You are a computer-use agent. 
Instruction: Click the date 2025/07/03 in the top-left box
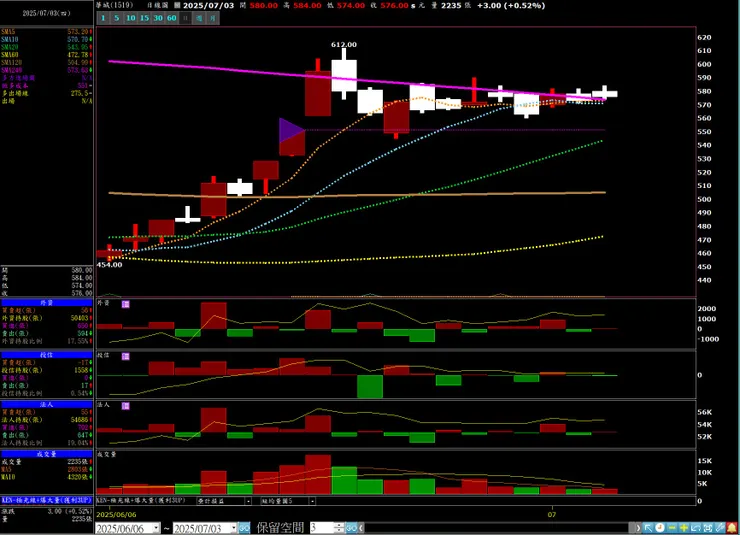46,13
